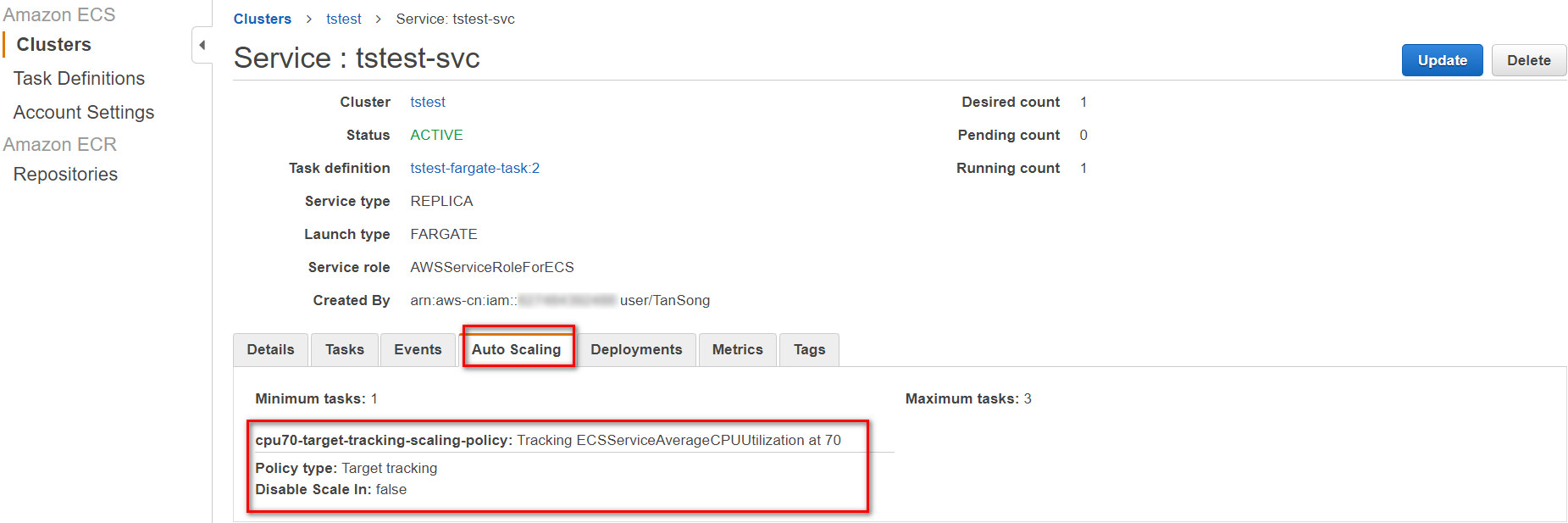Image resolution: width=1568 pixels, height=523 pixels.
Task: Click the Disable Scale In: false text
Action: 331,489
